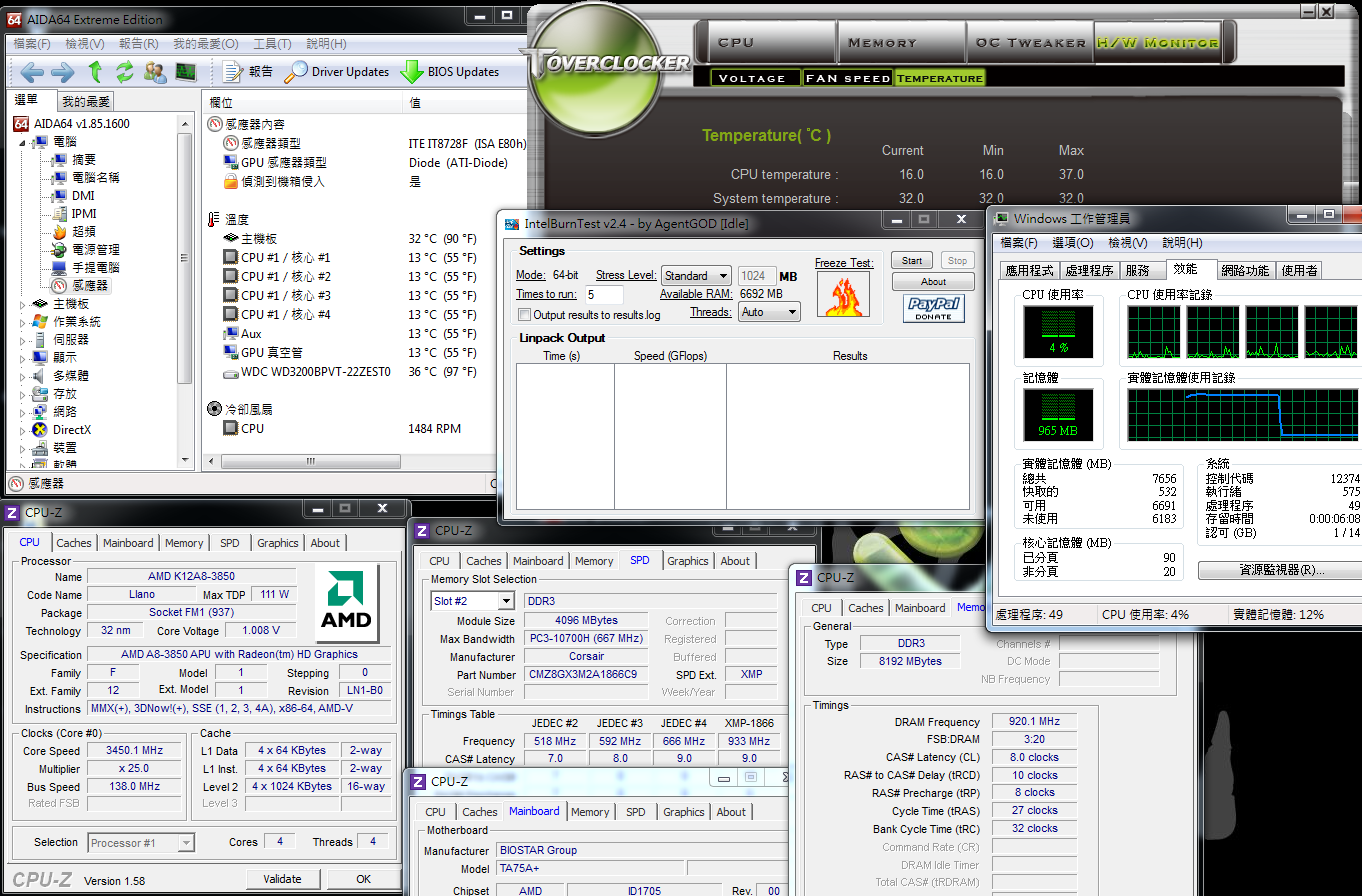Screen dimensions: 1362x896
Task: Open 檔案(F) menu in AIDA64
Action: click(32, 44)
